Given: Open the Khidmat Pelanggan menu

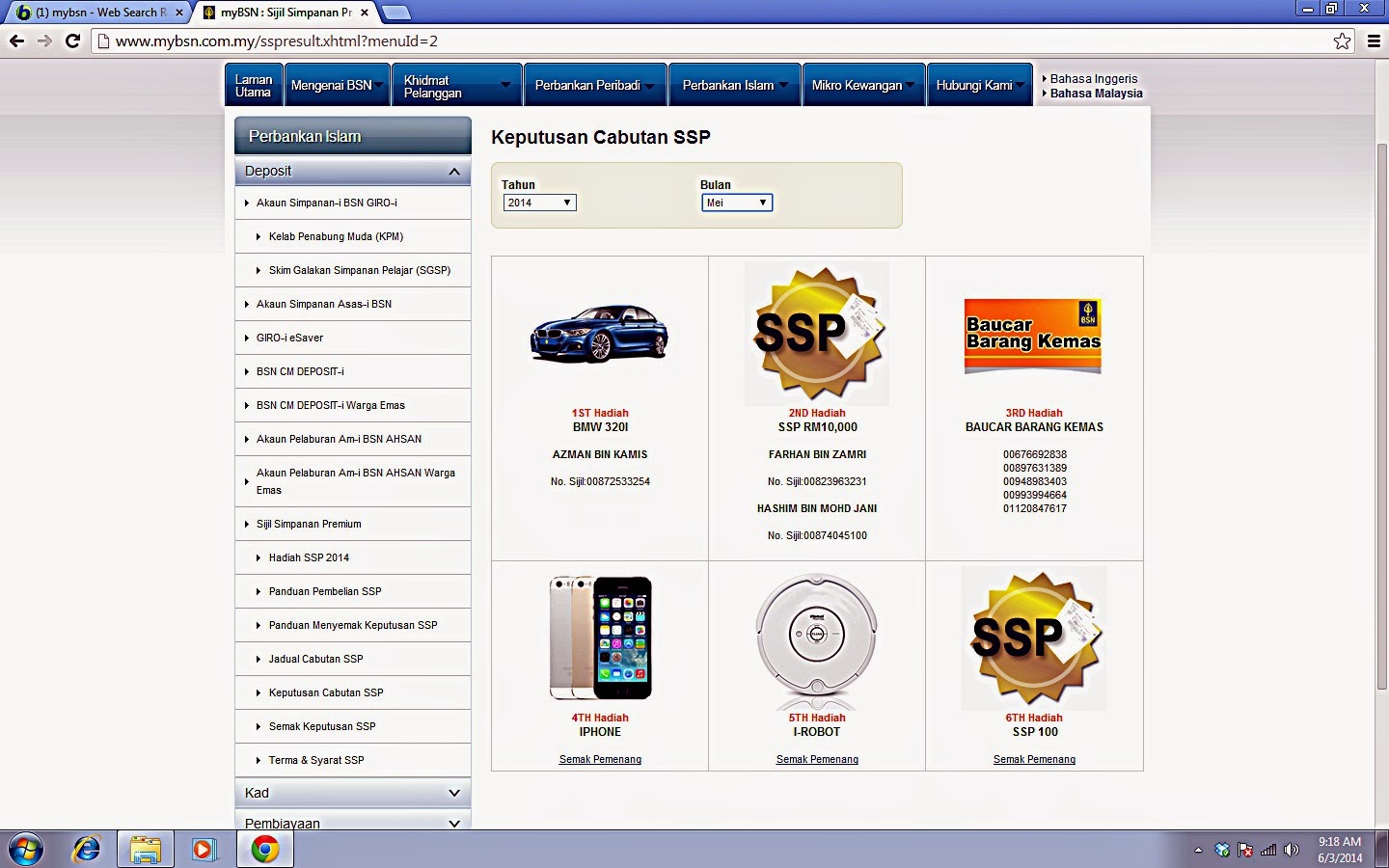Looking at the screenshot, I should pyautogui.click(x=457, y=85).
